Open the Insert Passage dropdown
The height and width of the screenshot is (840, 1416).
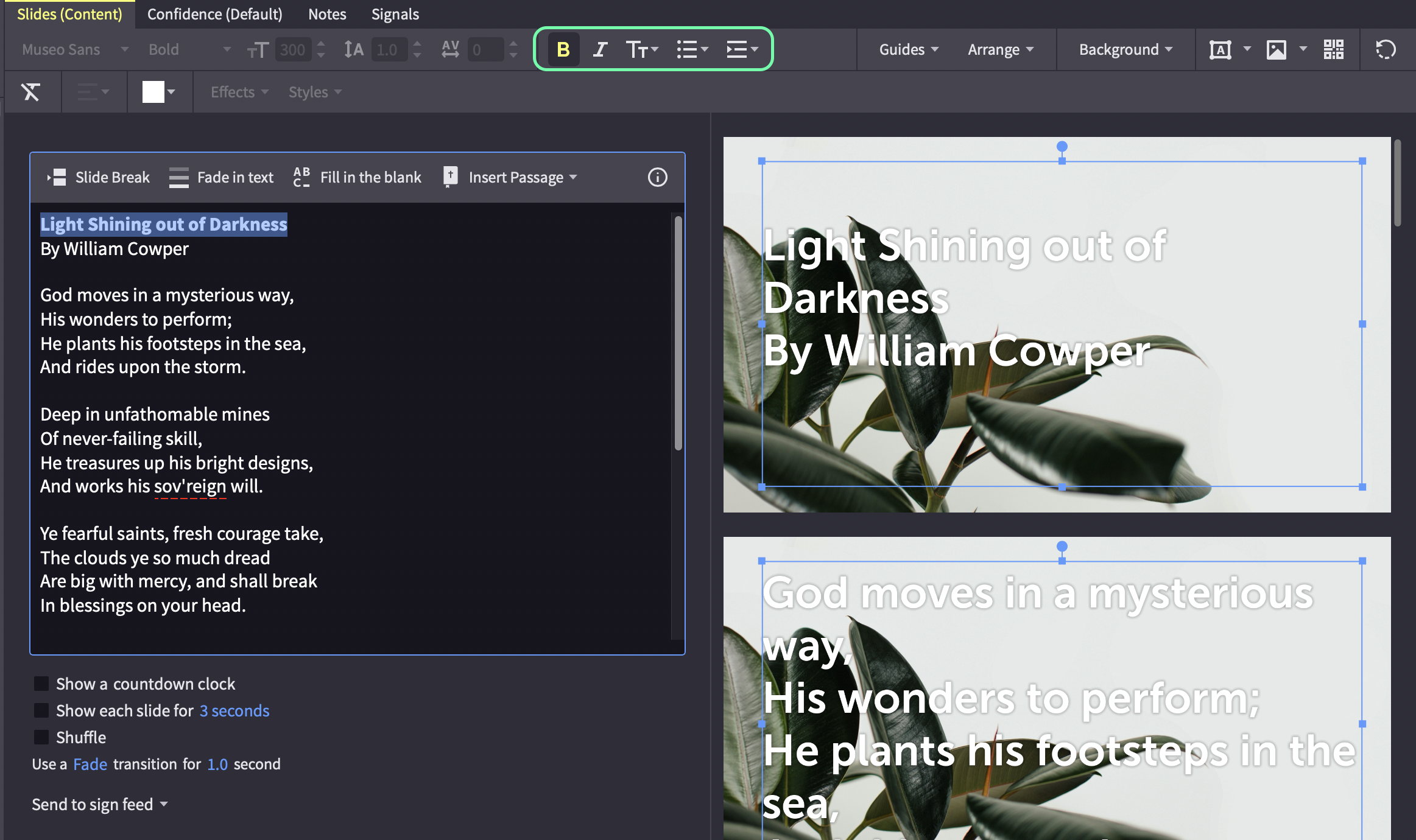(510, 177)
